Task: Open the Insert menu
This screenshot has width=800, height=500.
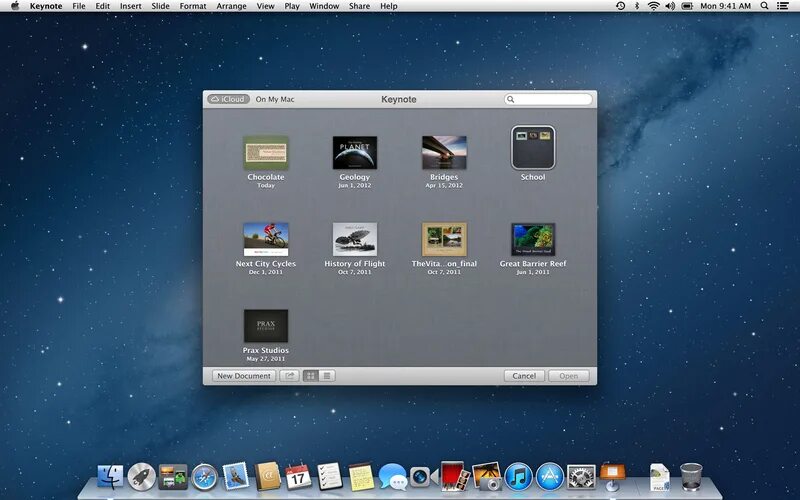Action: (x=131, y=6)
